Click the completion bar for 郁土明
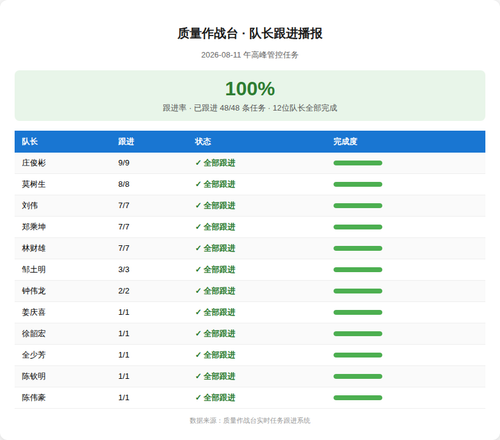 tap(358, 270)
